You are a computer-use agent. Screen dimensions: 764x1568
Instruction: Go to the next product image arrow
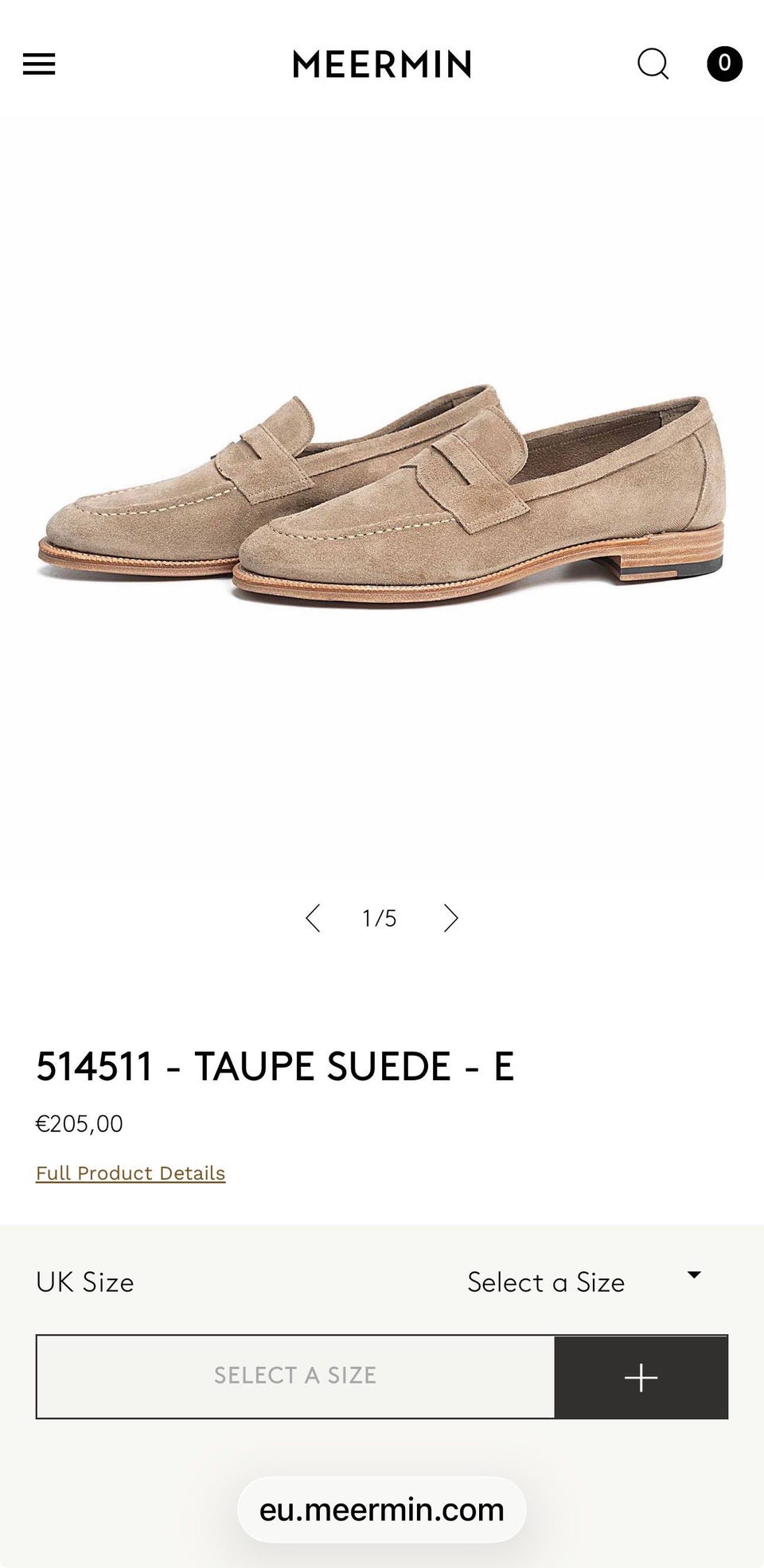coord(451,918)
